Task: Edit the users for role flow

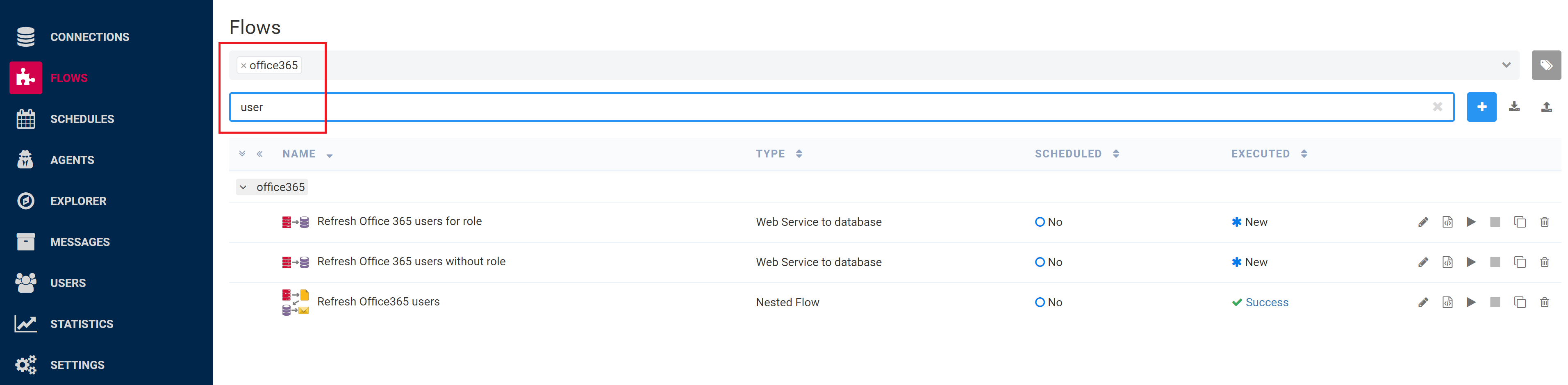Action: [1423, 222]
